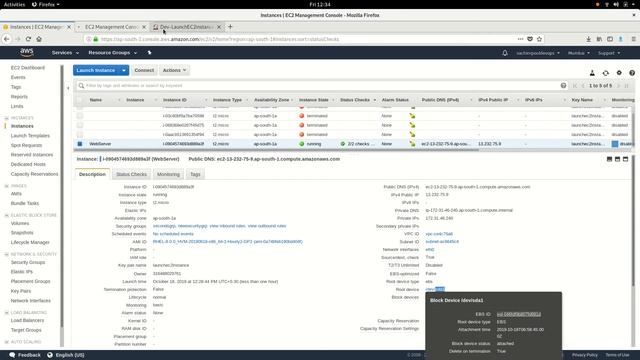Open the Mumbai region dropdown
640x360 pixels.
578,53
